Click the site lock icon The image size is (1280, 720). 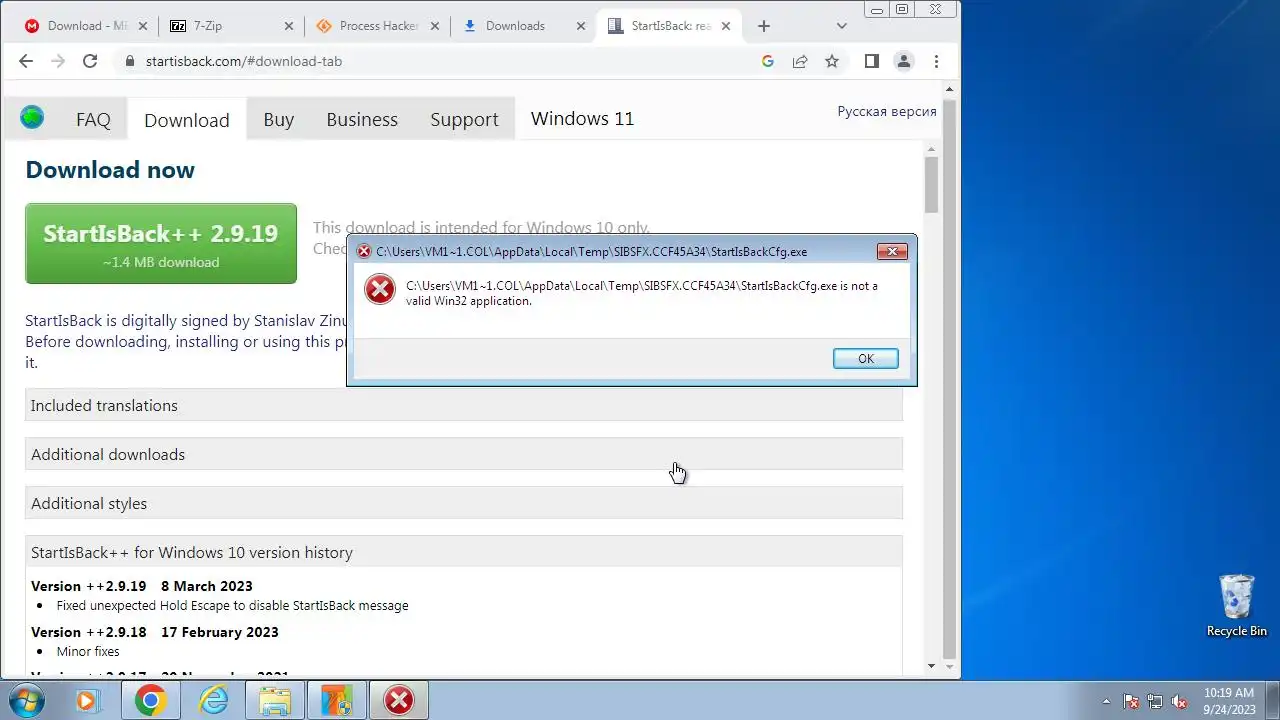click(x=129, y=61)
